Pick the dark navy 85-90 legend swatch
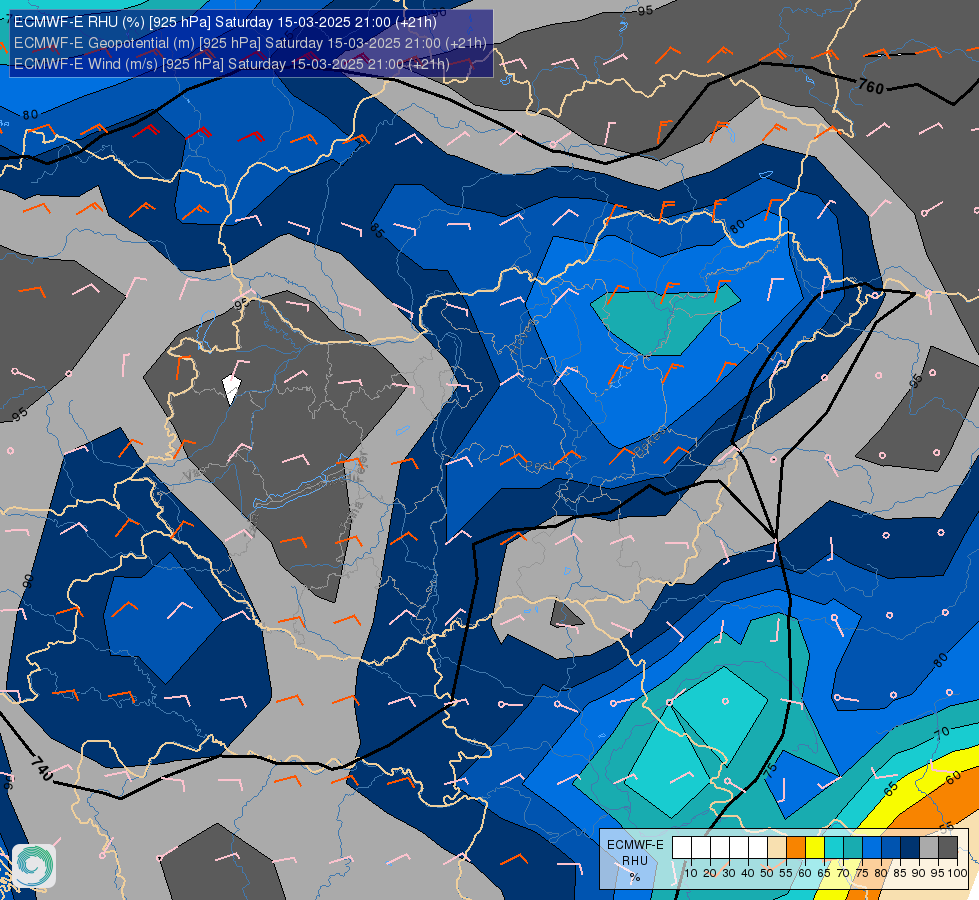979x900 pixels. [910, 848]
